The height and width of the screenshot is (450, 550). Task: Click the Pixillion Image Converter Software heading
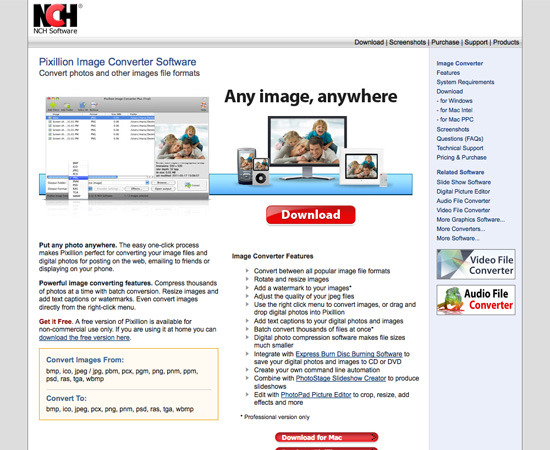pos(118,62)
